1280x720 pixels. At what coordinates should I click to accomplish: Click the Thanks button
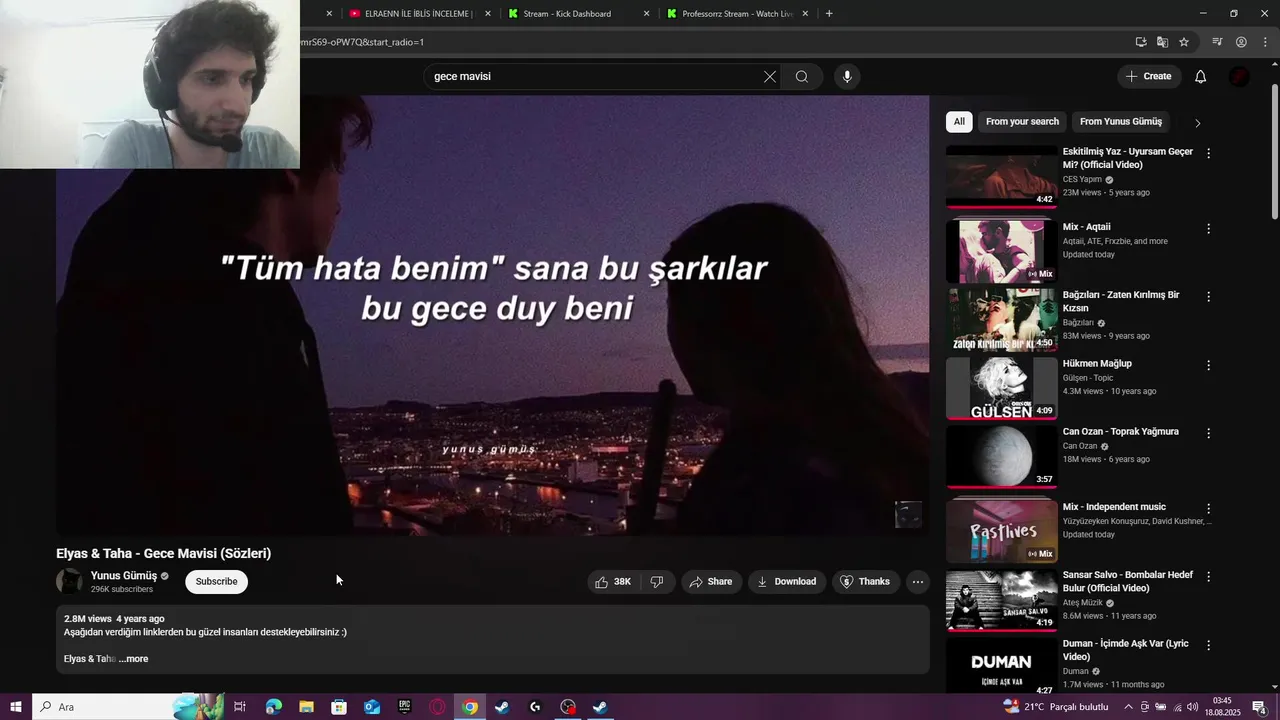click(865, 582)
